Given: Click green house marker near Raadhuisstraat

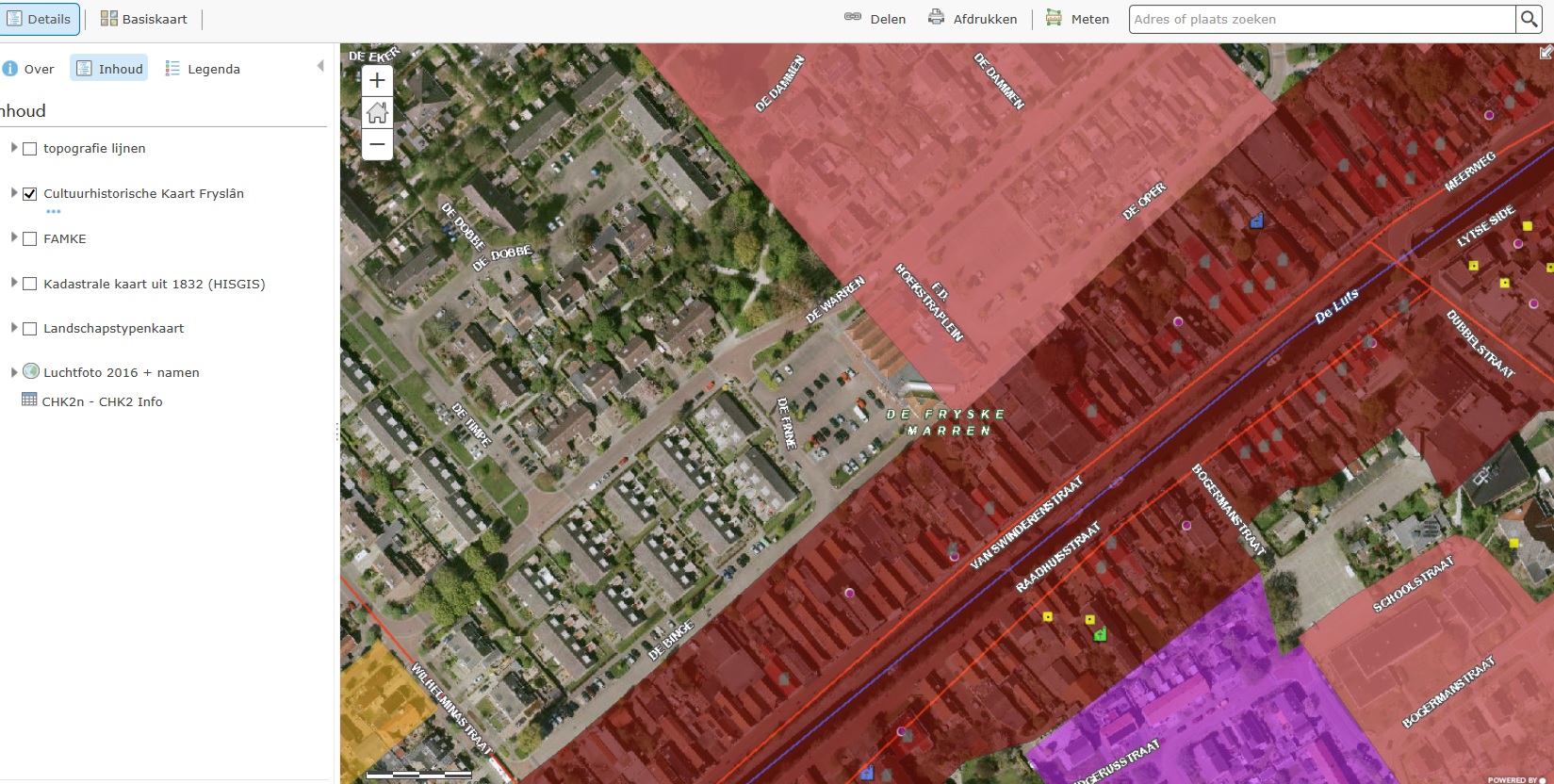Looking at the screenshot, I should [x=1100, y=634].
